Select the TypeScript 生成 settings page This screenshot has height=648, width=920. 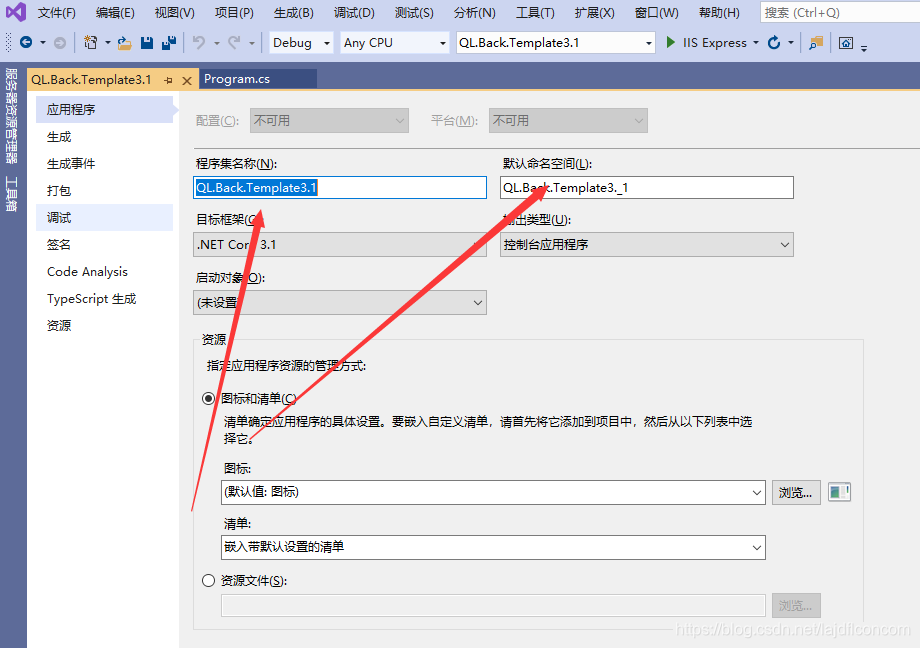pyautogui.click(x=104, y=299)
